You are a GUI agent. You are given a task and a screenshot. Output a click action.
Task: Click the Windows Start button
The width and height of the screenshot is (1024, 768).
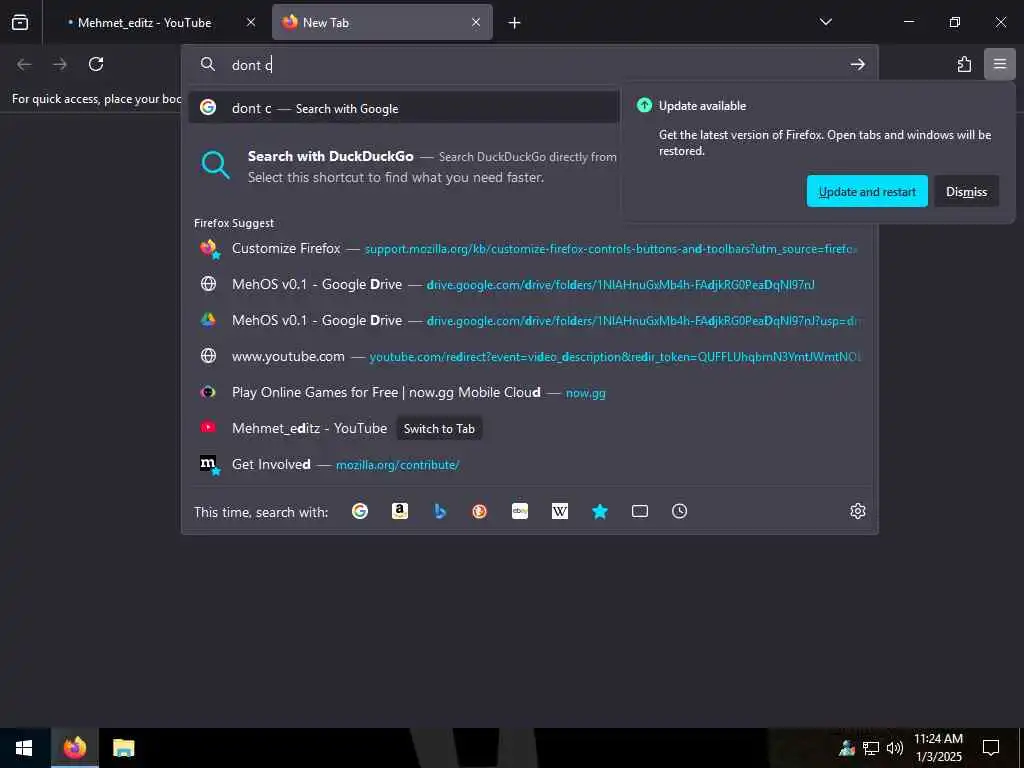point(24,748)
